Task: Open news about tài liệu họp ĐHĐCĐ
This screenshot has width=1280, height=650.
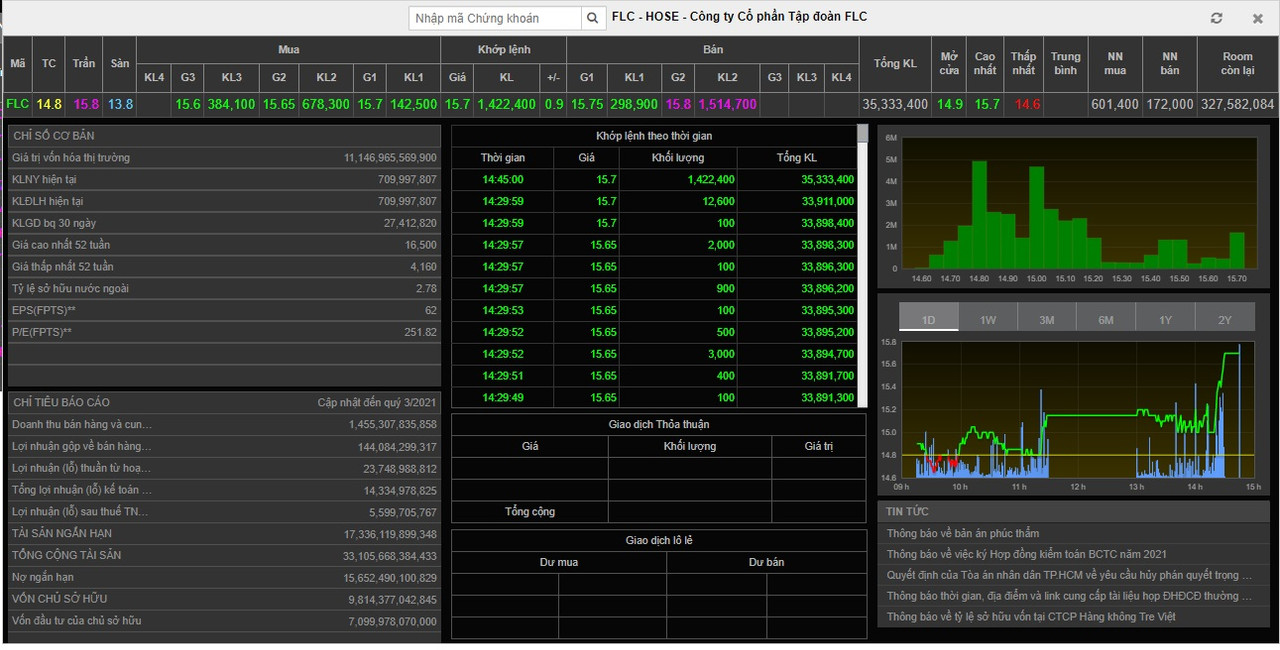Action: pyautogui.click(x=1069, y=596)
